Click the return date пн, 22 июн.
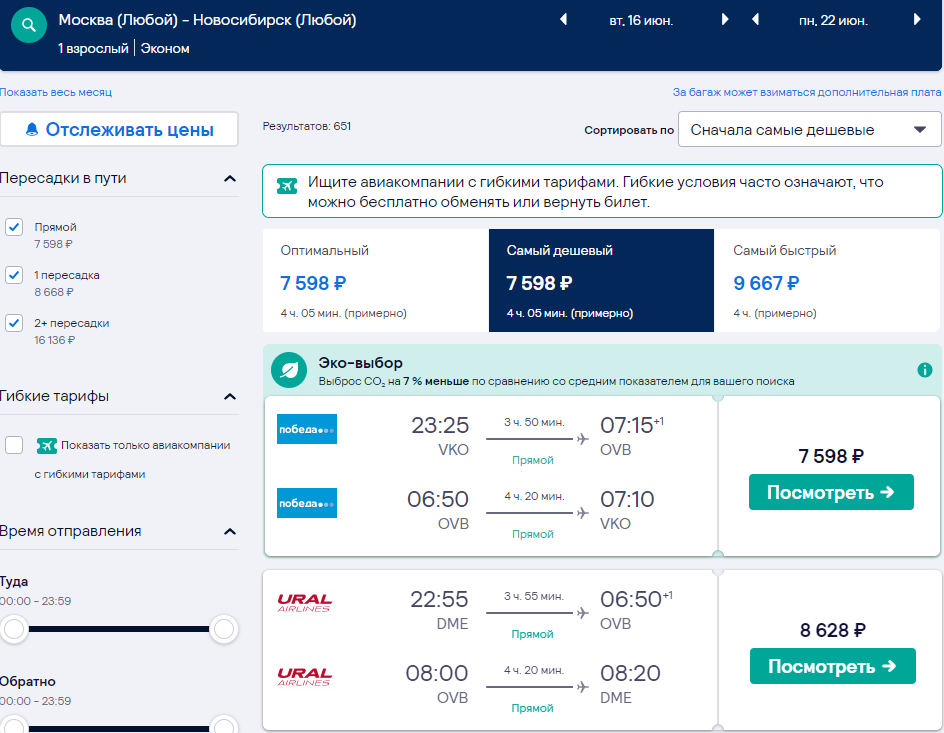The width and height of the screenshot is (944, 733). 833,20
